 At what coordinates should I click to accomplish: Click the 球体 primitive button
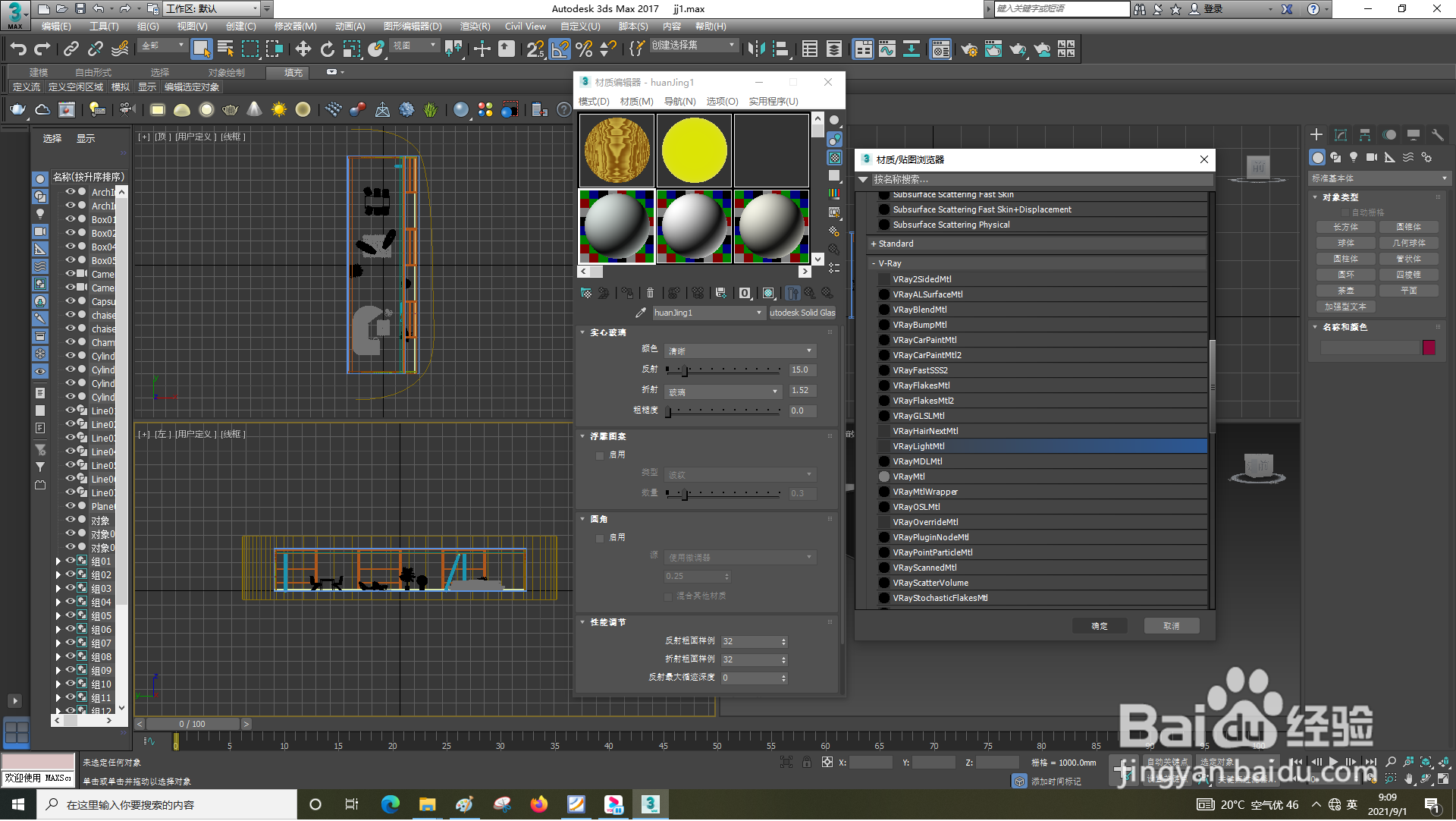(1346, 243)
